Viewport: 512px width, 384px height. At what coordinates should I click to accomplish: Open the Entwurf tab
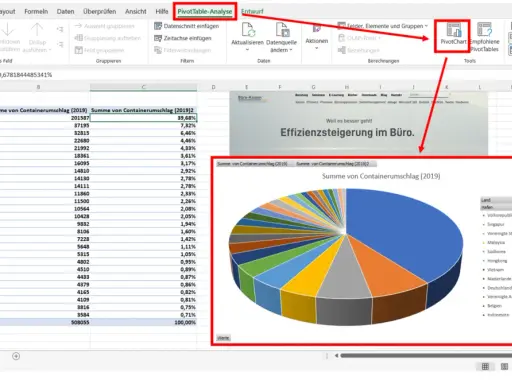(252, 12)
